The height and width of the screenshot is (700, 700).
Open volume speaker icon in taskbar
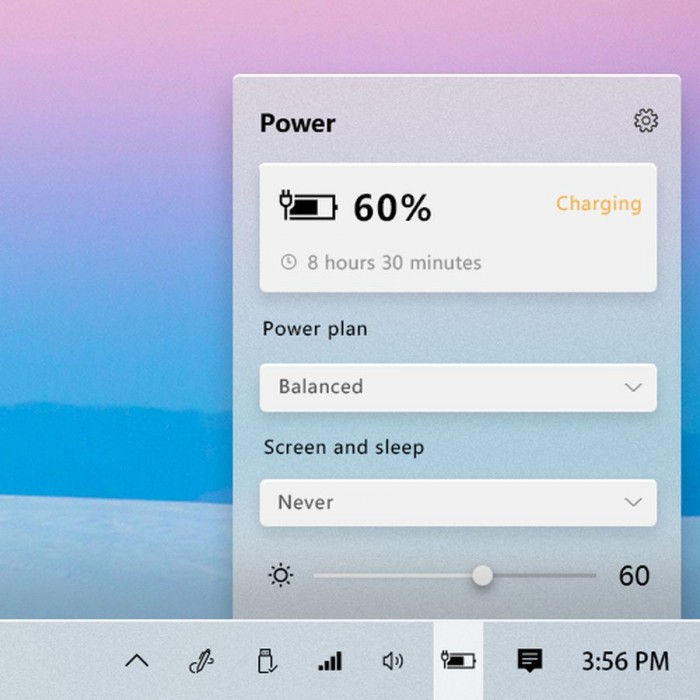(x=393, y=661)
